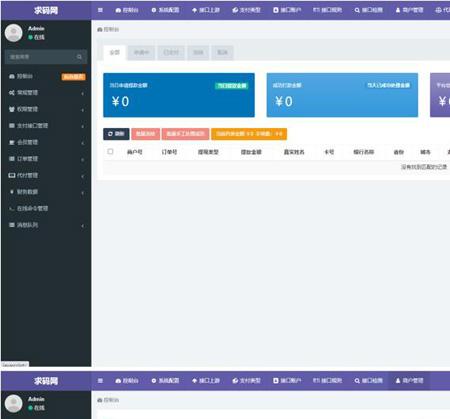
Task: Expand the 会员管理 submenu arrow
Action: pyautogui.click(x=82, y=143)
